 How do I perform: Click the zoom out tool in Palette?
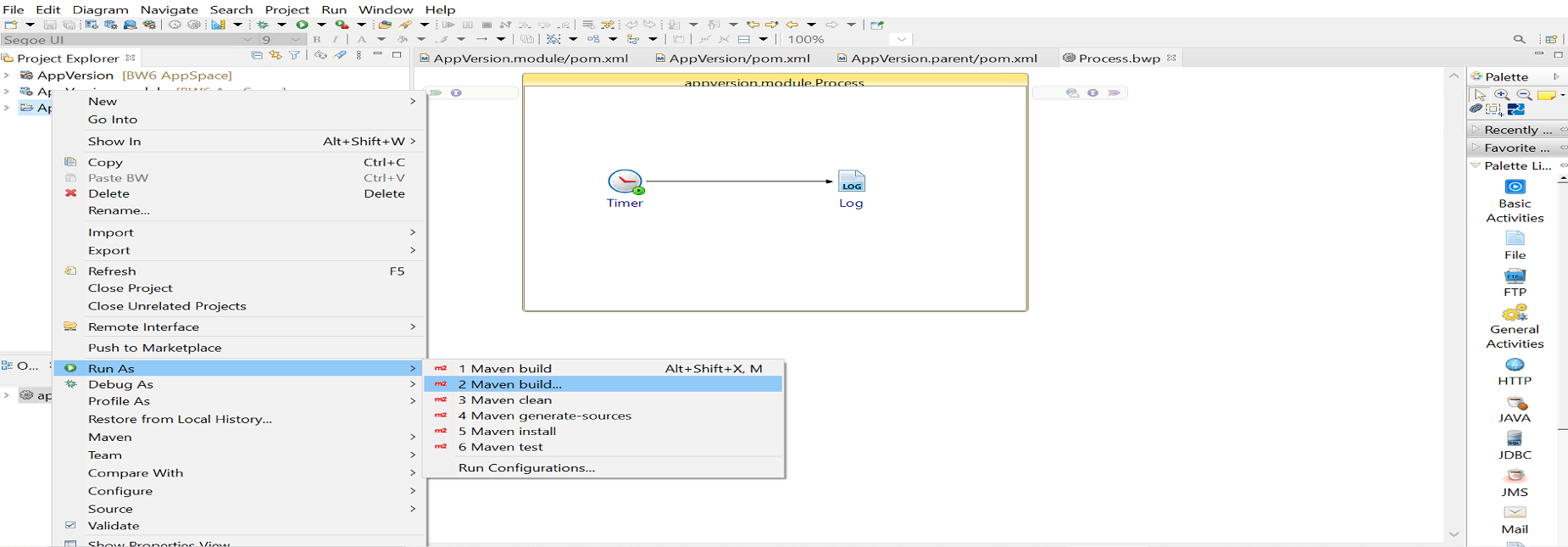(1524, 95)
